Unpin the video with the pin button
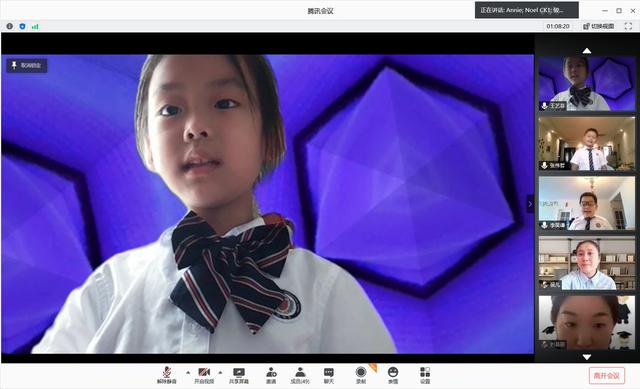Viewport: 640px width, 389px height. click(27, 65)
